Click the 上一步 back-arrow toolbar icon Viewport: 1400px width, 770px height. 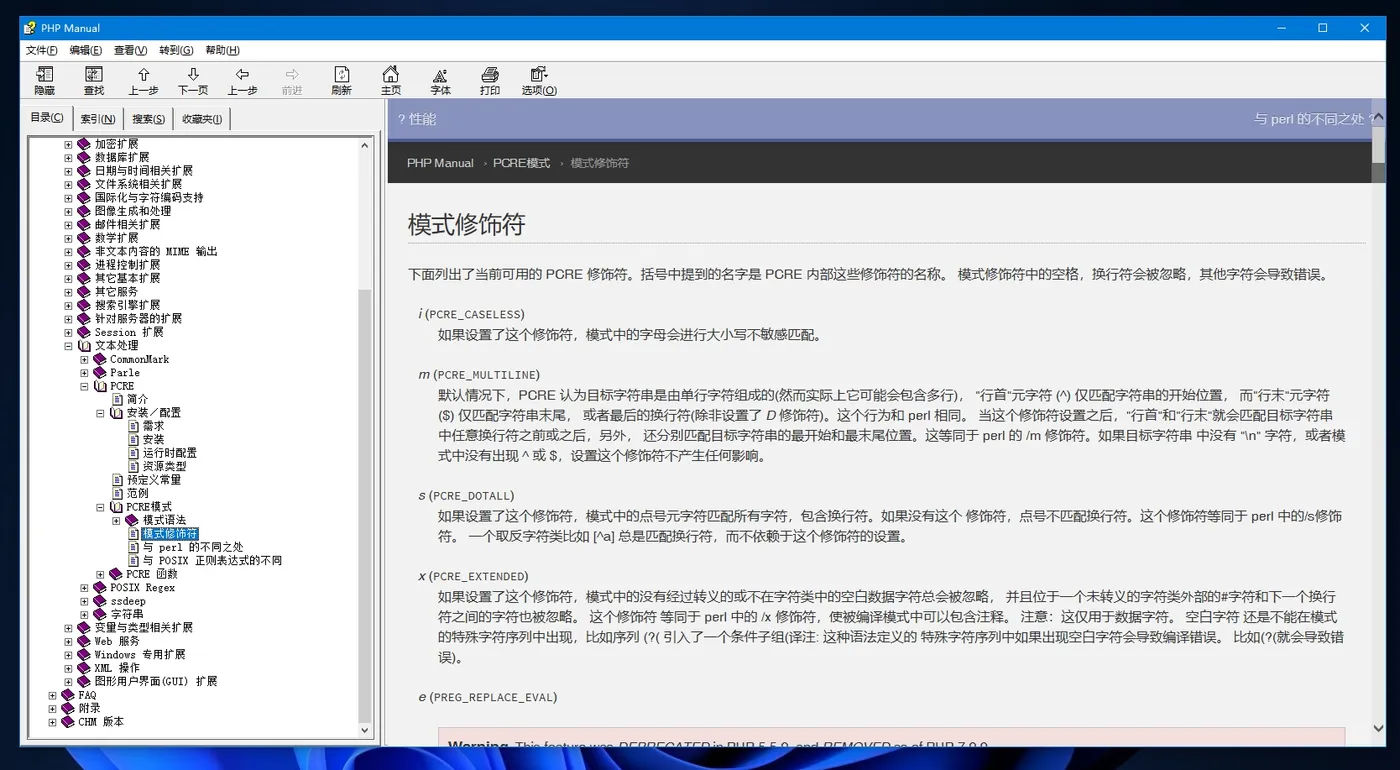click(x=242, y=75)
